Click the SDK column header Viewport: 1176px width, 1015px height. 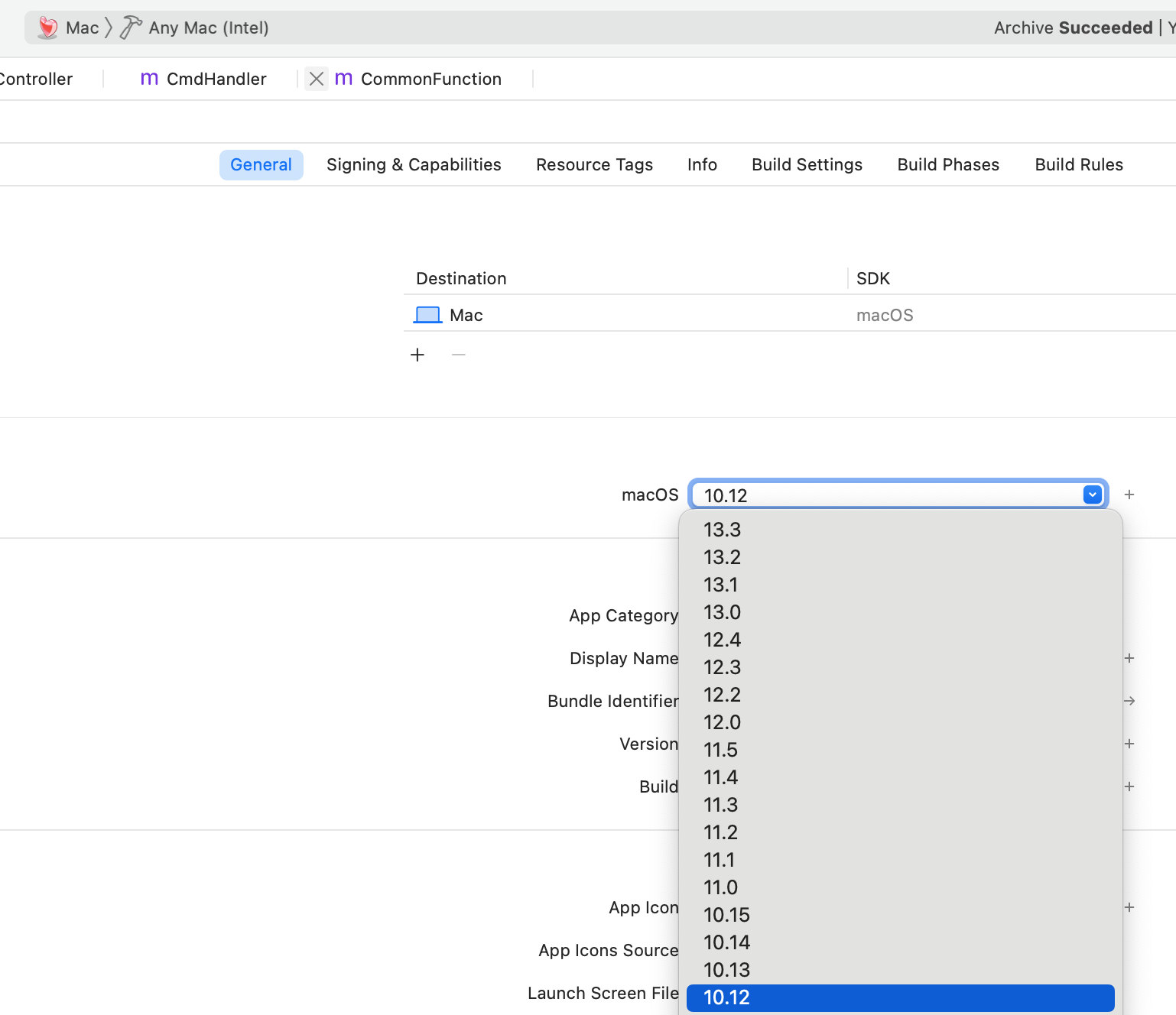(x=873, y=278)
